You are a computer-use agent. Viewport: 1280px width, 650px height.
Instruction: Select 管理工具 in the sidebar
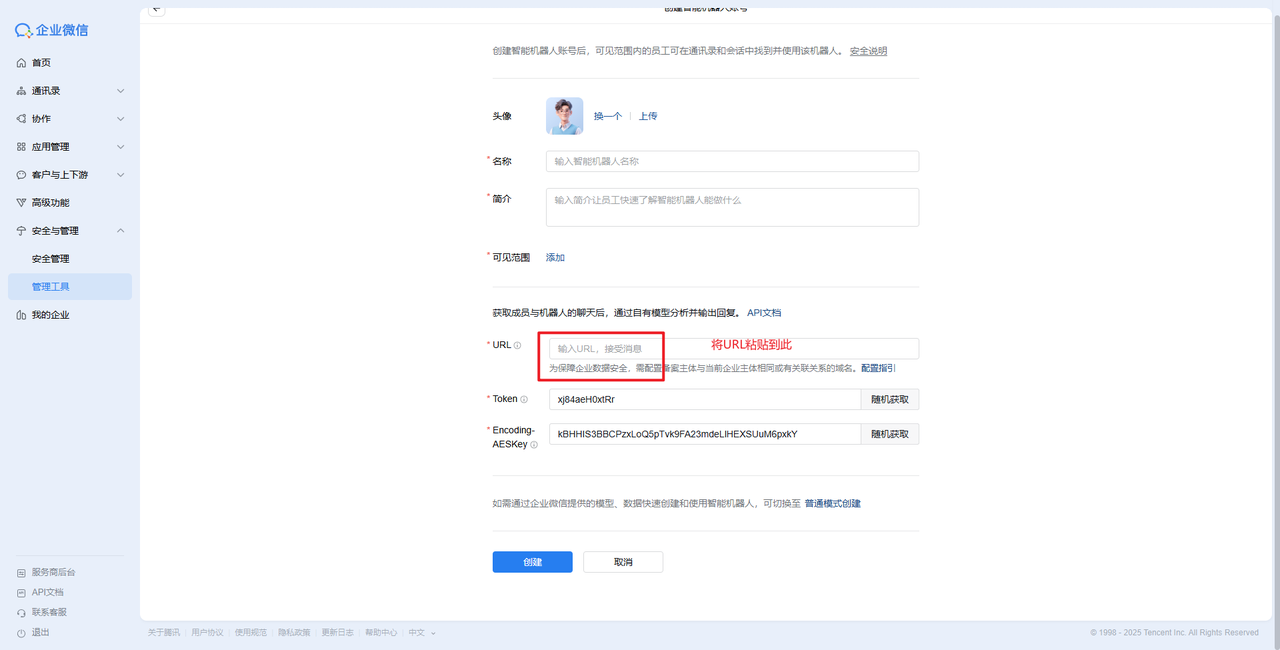pos(50,287)
